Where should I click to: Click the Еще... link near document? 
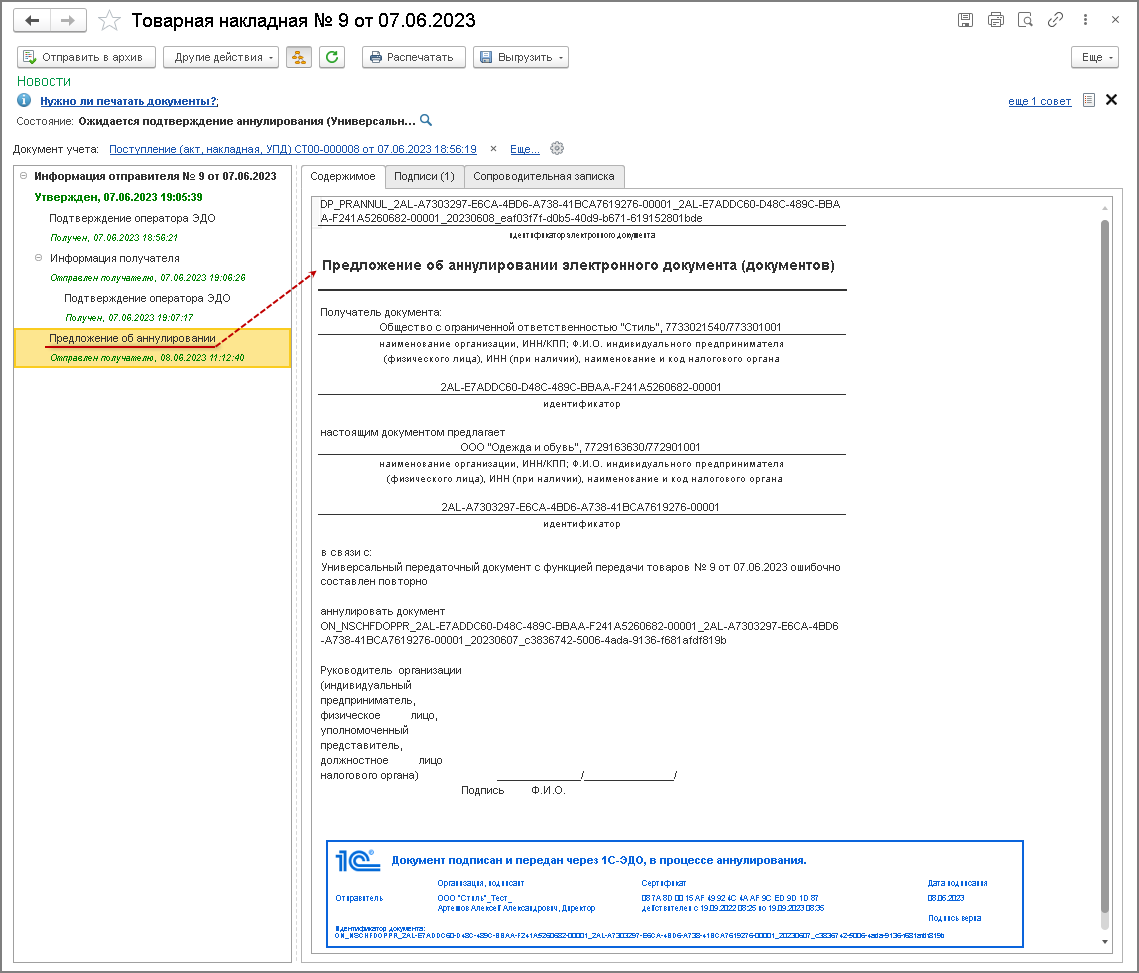pos(524,149)
